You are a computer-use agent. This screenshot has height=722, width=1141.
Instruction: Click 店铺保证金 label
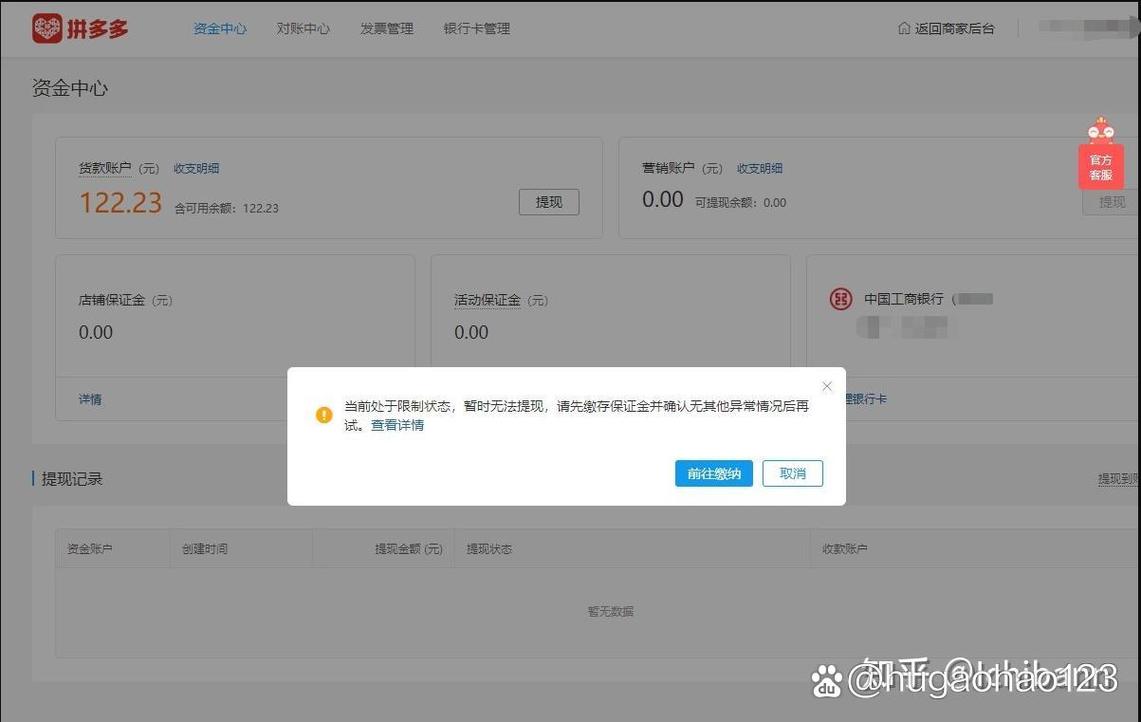[x=112, y=300]
